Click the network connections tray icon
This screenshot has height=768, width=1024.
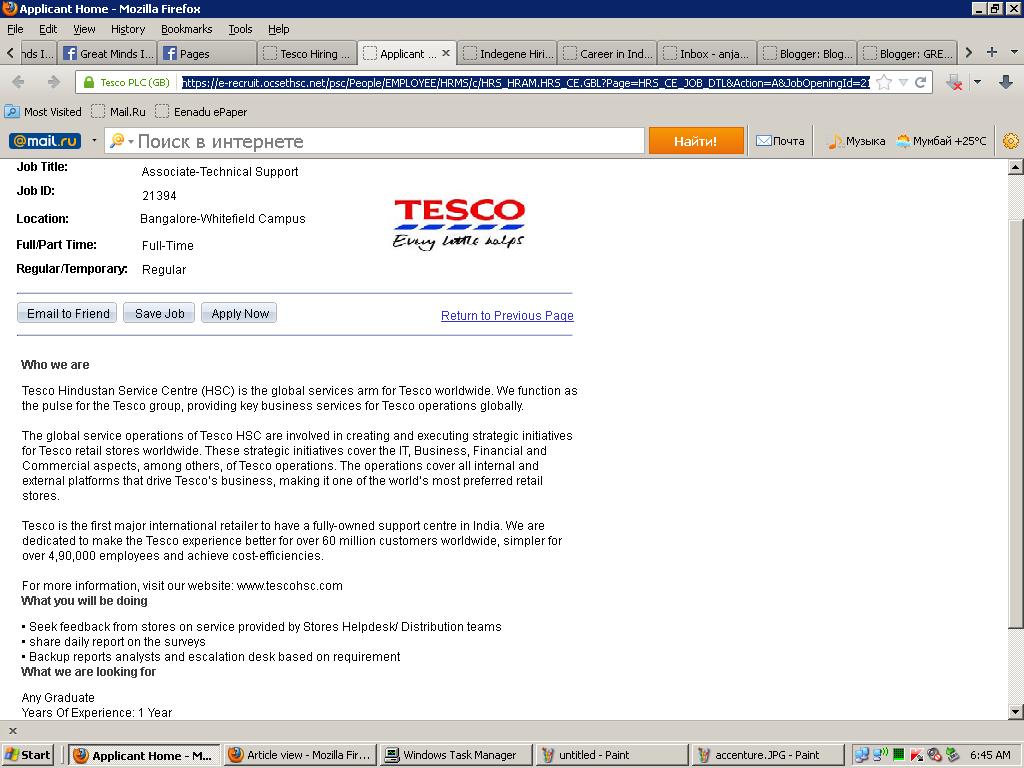pos(862,755)
